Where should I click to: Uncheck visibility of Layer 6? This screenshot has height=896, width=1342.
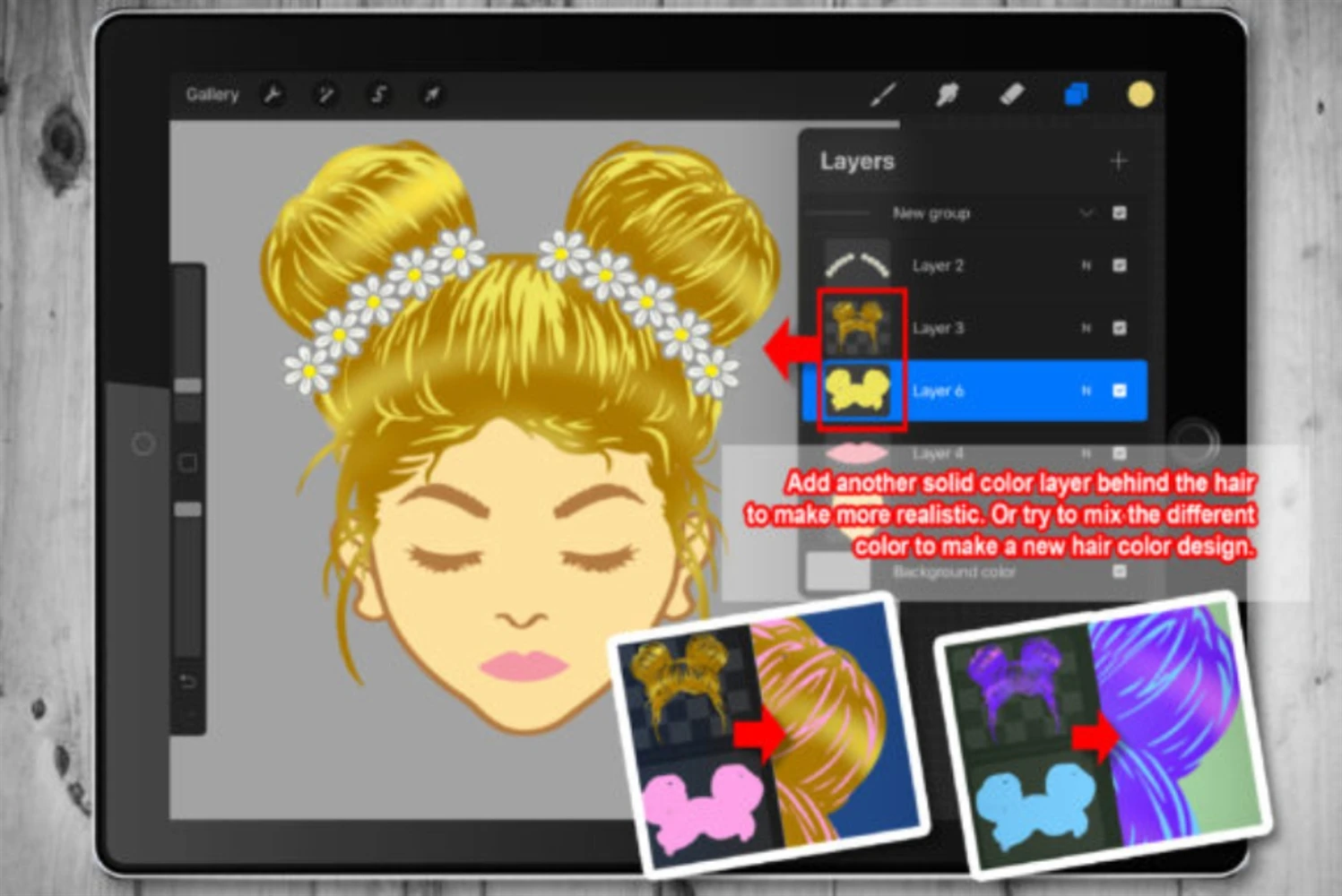pos(1119,391)
